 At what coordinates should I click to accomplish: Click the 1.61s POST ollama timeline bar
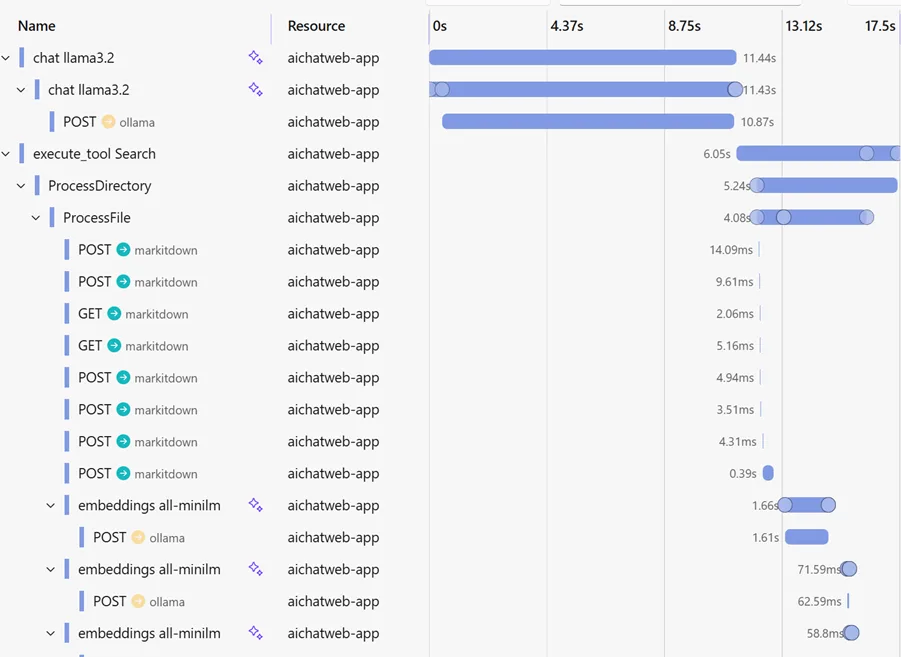click(x=806, y=538)
